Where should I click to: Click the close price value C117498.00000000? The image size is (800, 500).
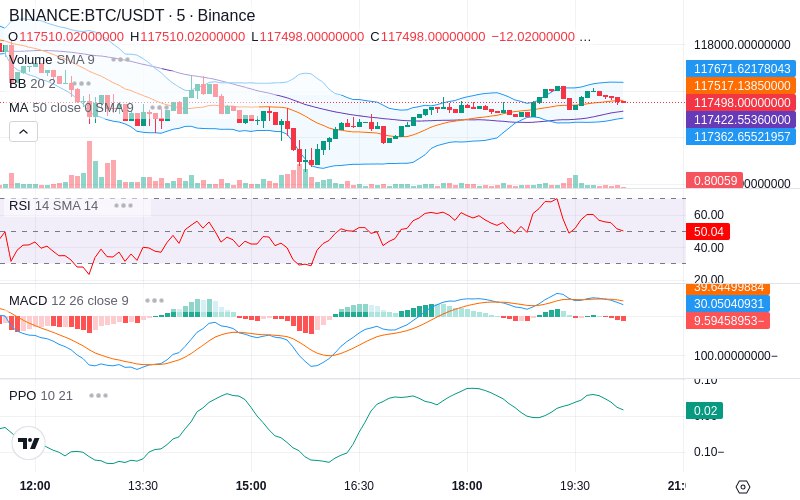[x=428, y=37]
